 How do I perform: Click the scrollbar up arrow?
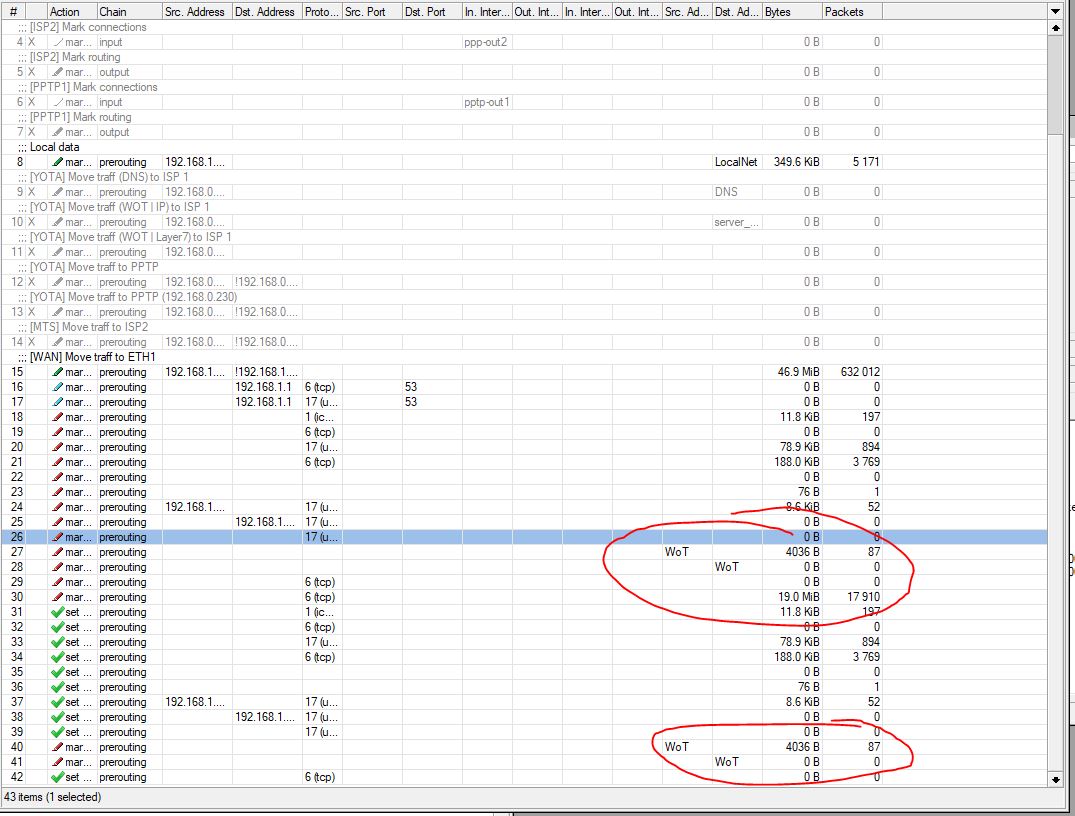click(x=1055, y=29)
